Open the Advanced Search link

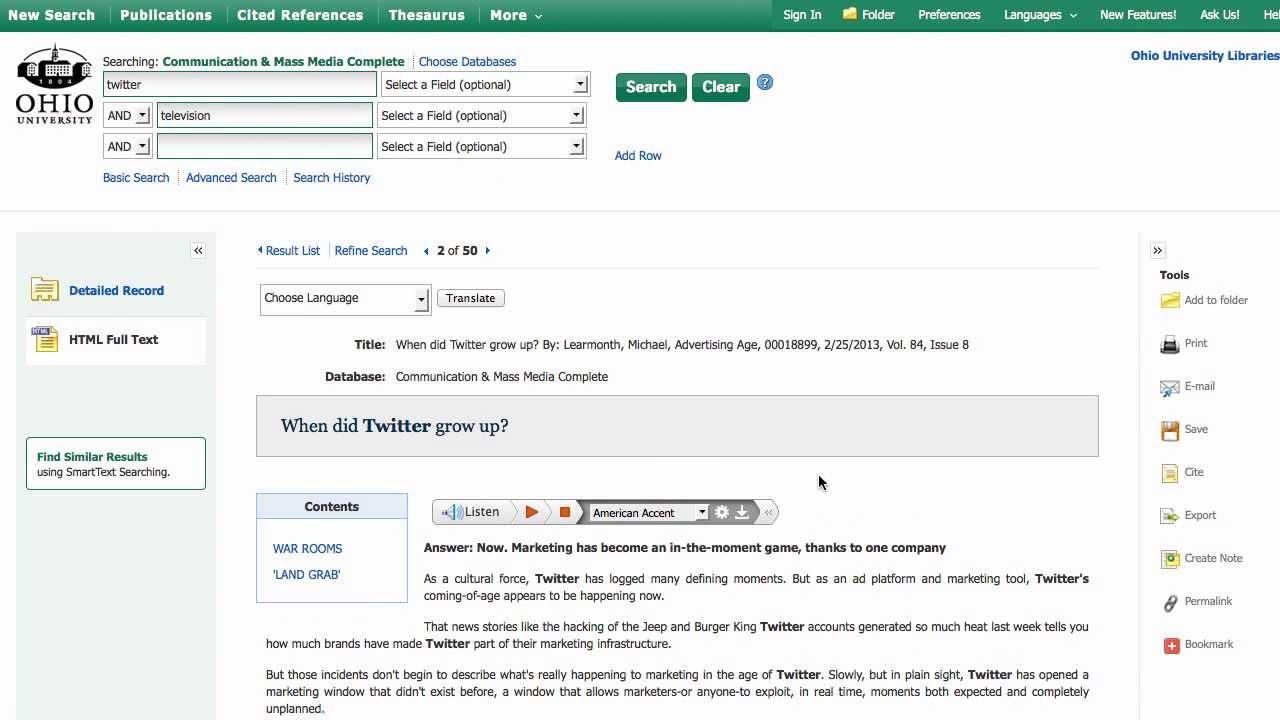click(x=231, y=178)
